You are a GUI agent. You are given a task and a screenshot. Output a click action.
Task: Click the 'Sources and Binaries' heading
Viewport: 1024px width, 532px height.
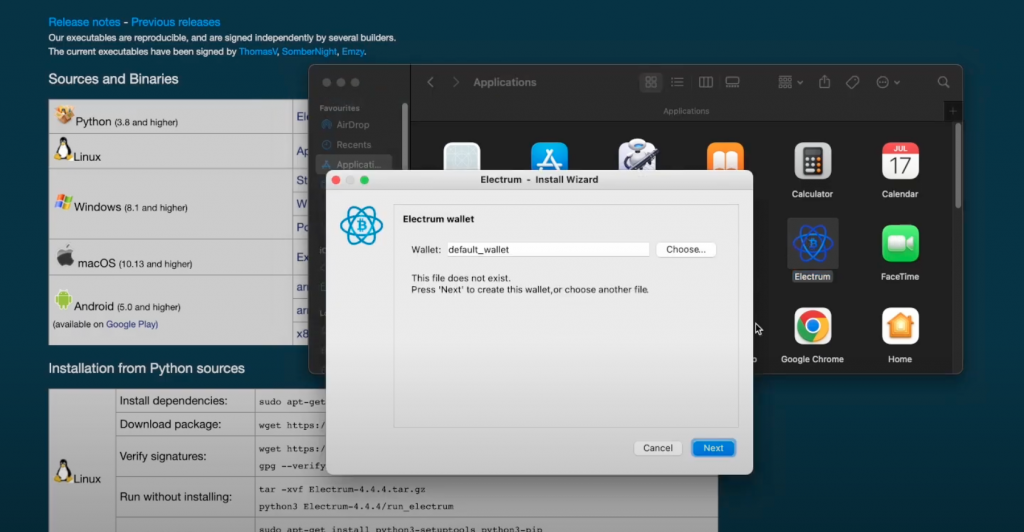pyautogui.click(x=113, y=79)
